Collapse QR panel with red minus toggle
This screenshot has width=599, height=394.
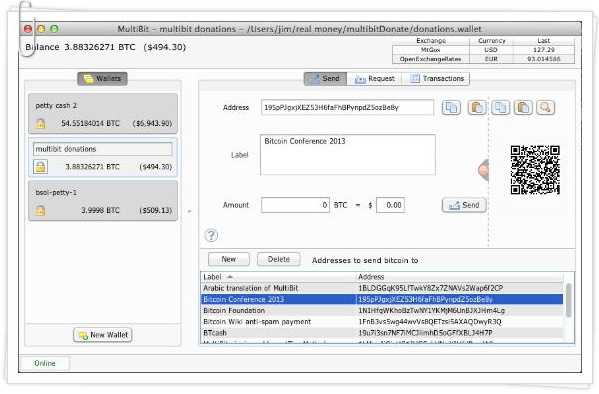point(483,170)
